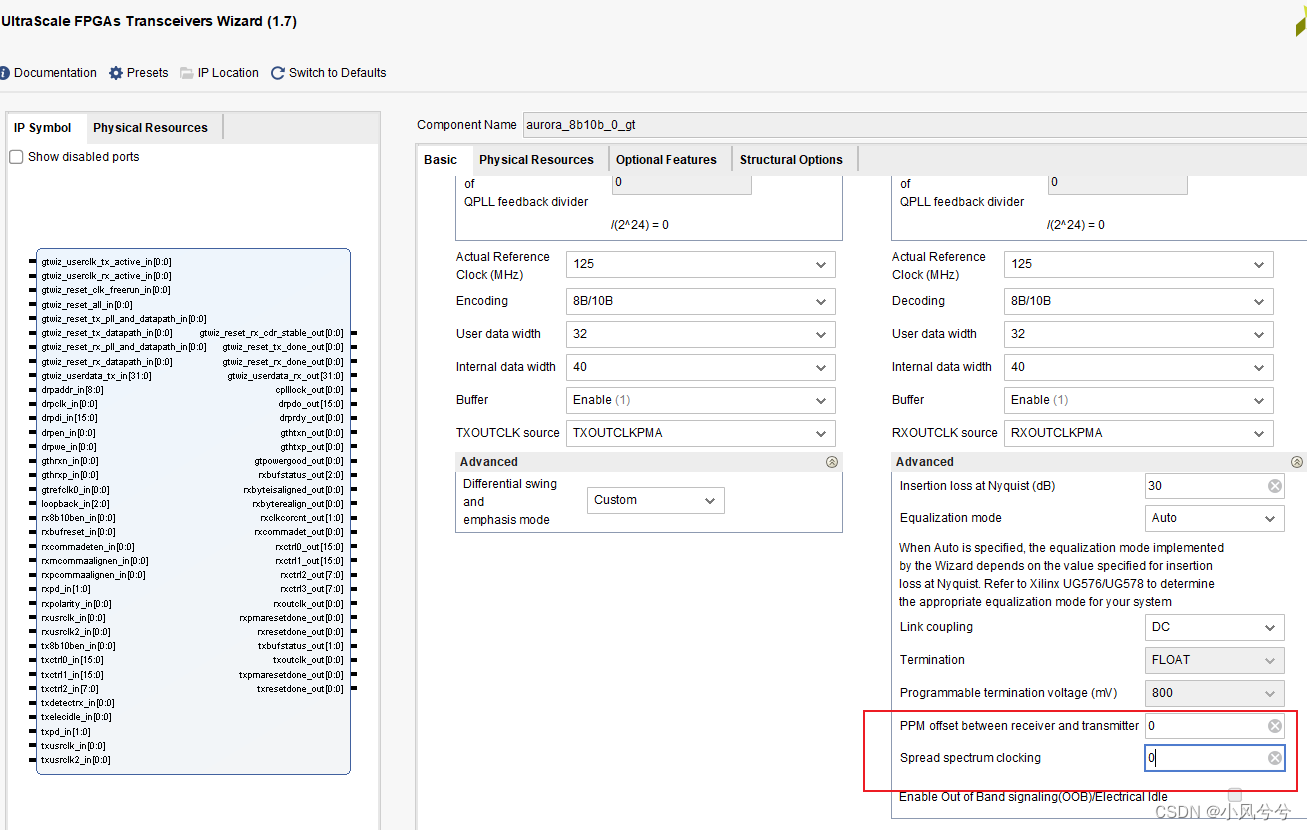Open Programmable termination voltage dropdown
Image resolution: width=1307 pixels, height=830 pixels.
1215,693
